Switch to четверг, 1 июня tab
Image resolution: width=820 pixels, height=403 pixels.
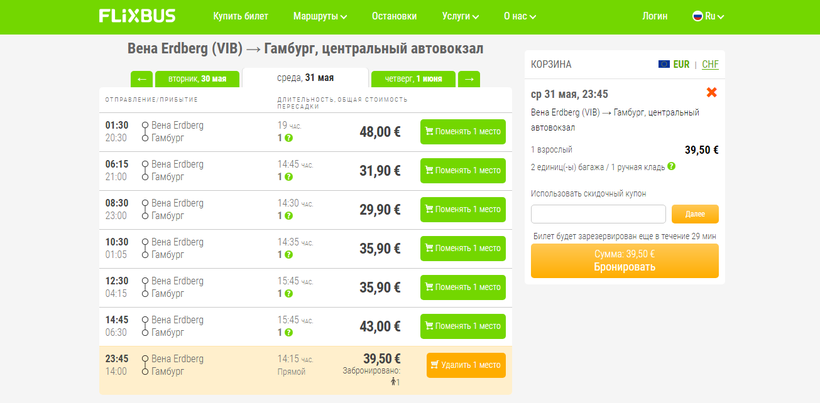(x=413, y=79)
